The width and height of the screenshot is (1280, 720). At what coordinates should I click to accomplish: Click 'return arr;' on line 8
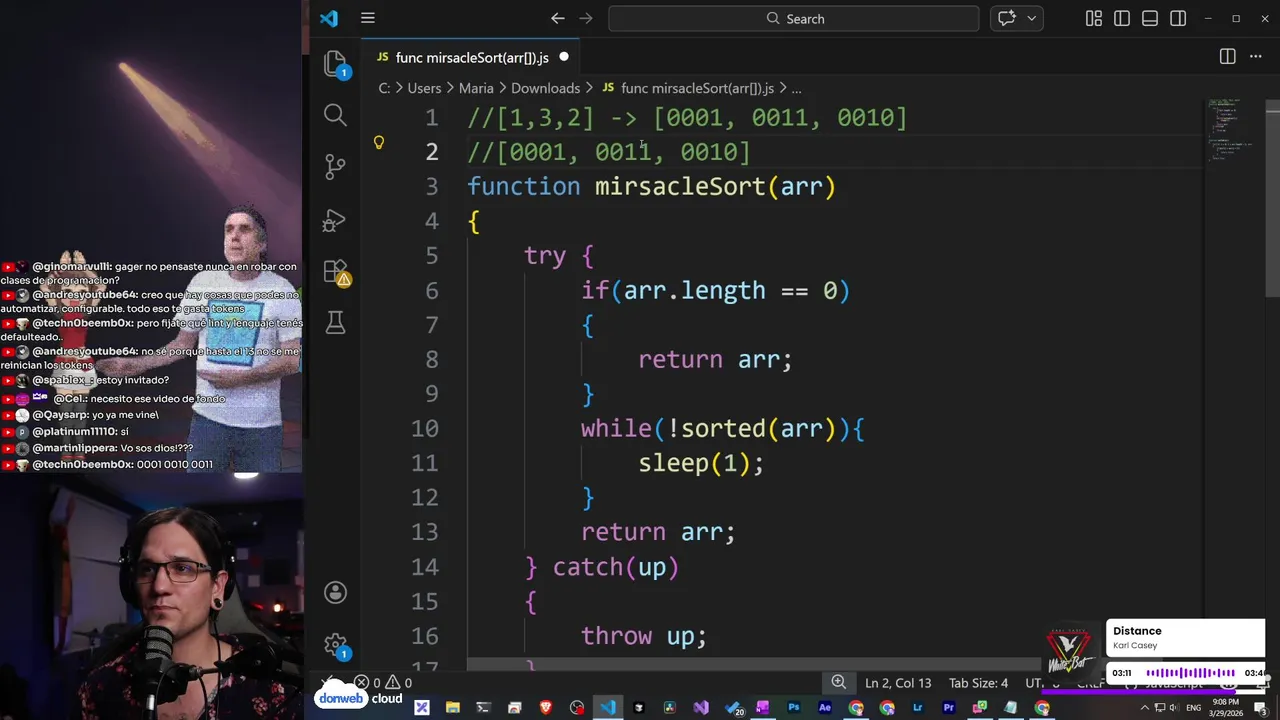(715, 359)
